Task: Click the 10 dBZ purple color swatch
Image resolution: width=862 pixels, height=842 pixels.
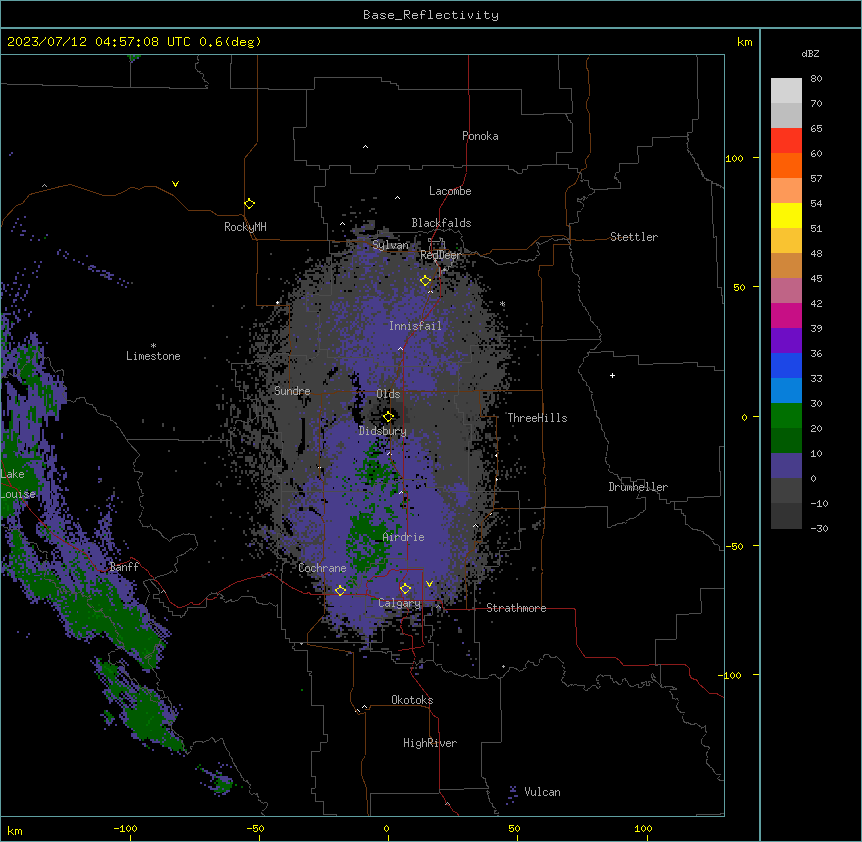Action: pos(786,466)
